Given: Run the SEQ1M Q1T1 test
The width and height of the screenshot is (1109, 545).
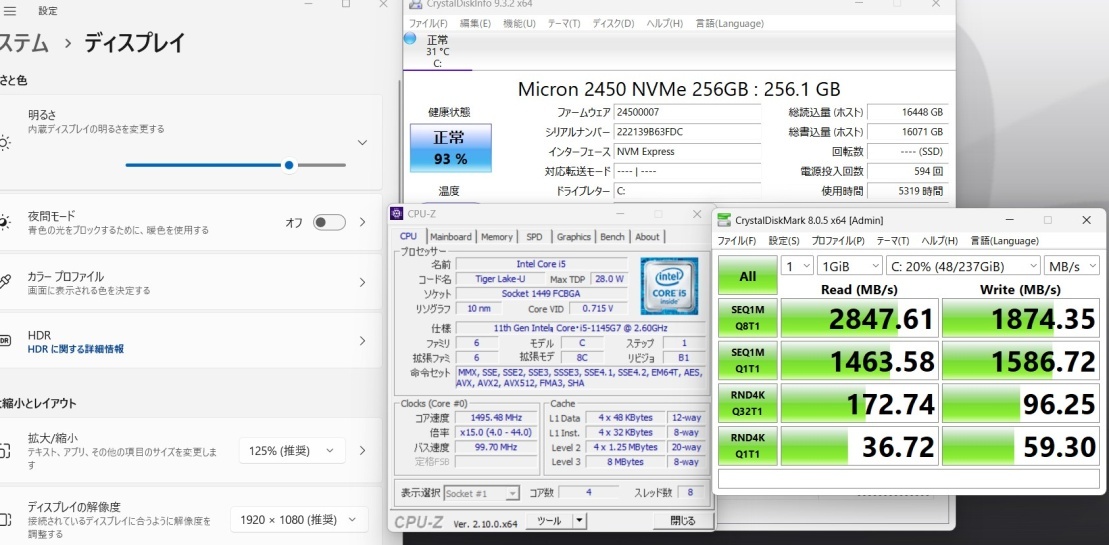Looking at the screenshot, I should coord(748,361).
